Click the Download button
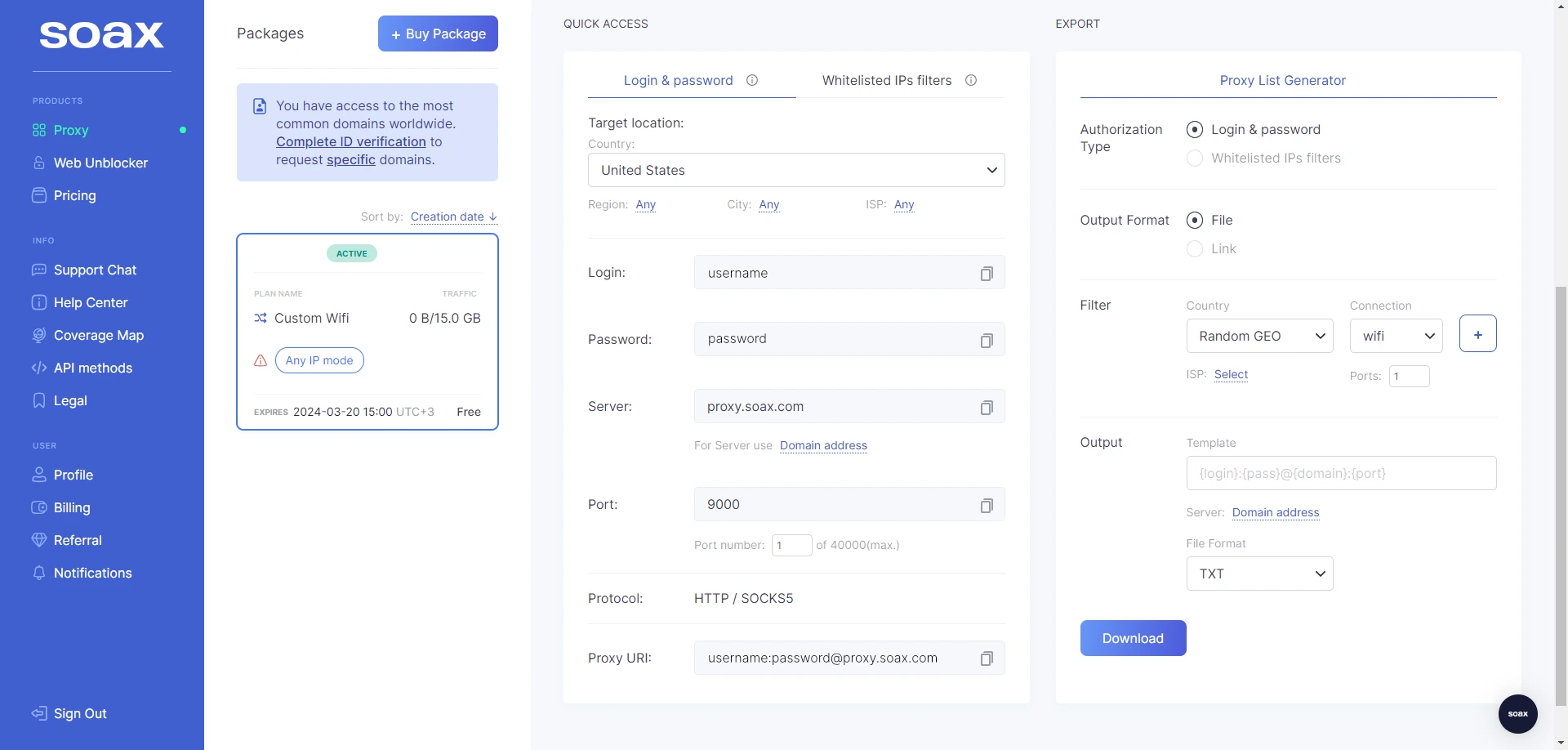The image size is (1568, 750). pyautogui.click(x=1132, y=638)
